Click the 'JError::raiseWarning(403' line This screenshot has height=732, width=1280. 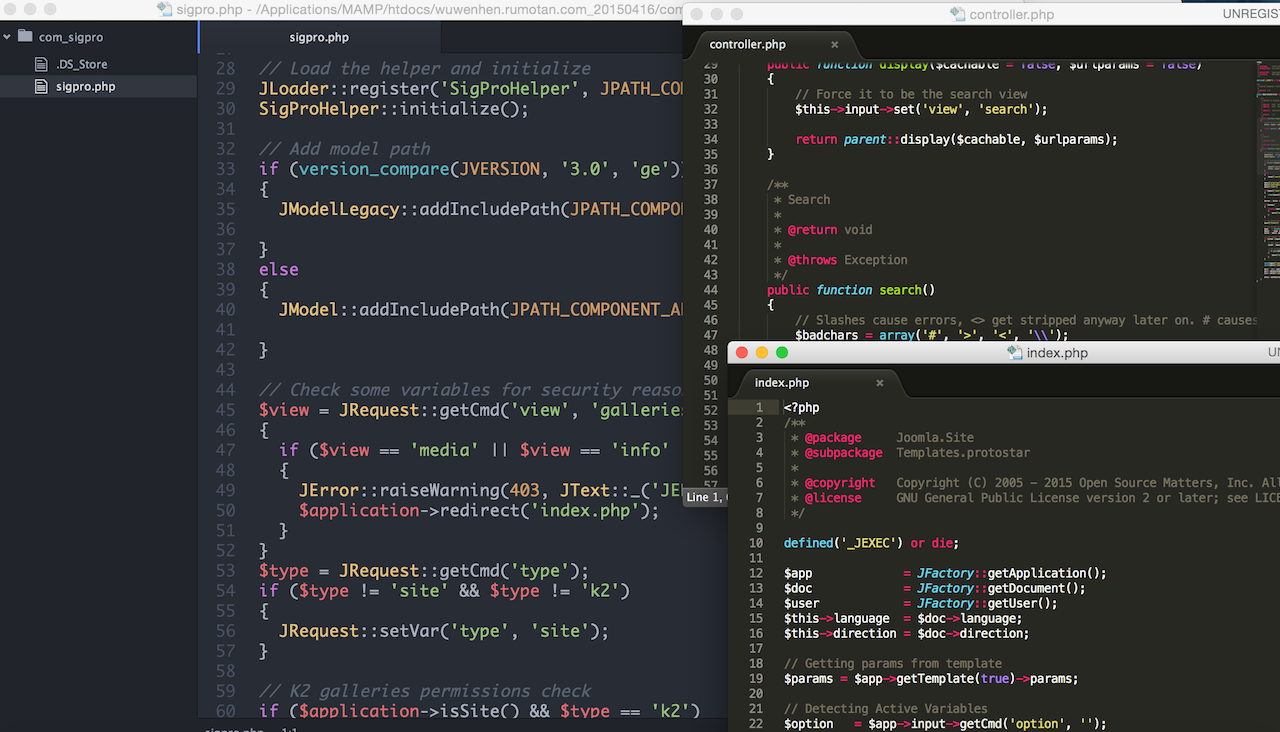(x=490, y=489)
